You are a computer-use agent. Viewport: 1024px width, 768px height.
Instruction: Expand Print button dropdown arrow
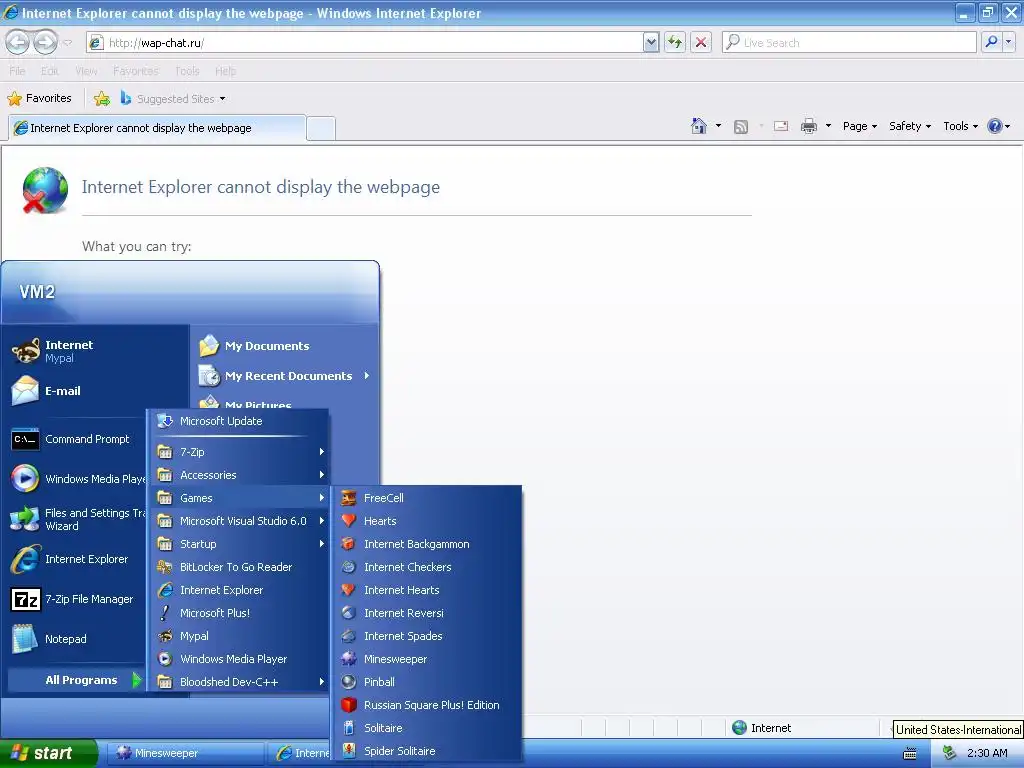pos(827,125)
